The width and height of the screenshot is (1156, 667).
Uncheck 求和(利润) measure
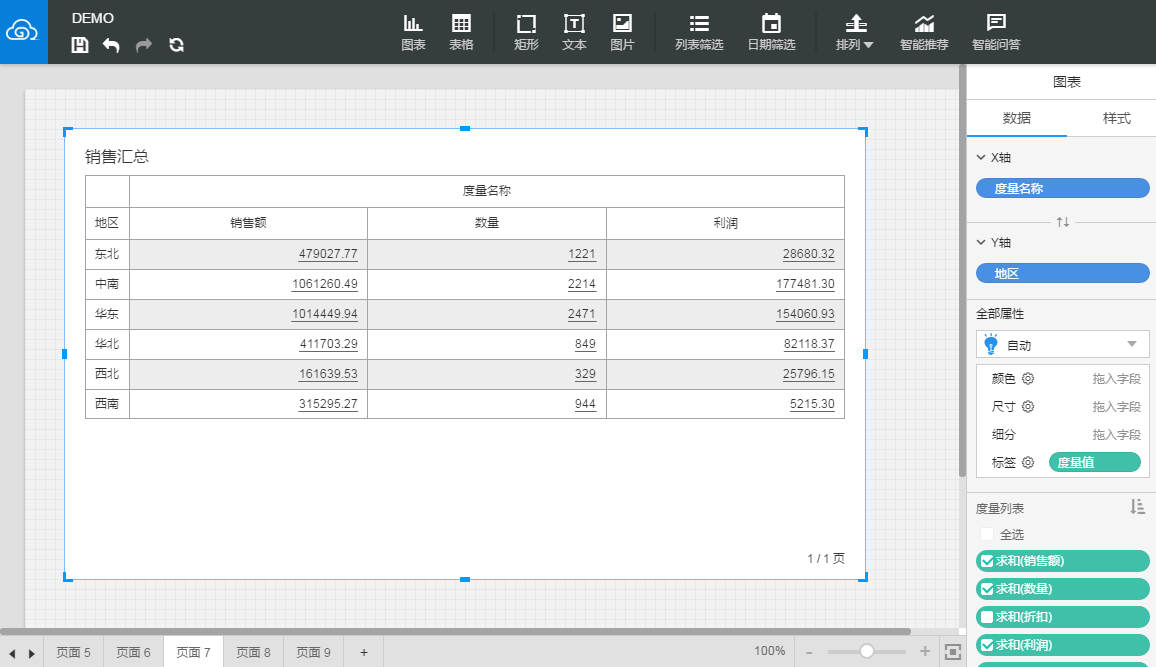pos(987,645)
